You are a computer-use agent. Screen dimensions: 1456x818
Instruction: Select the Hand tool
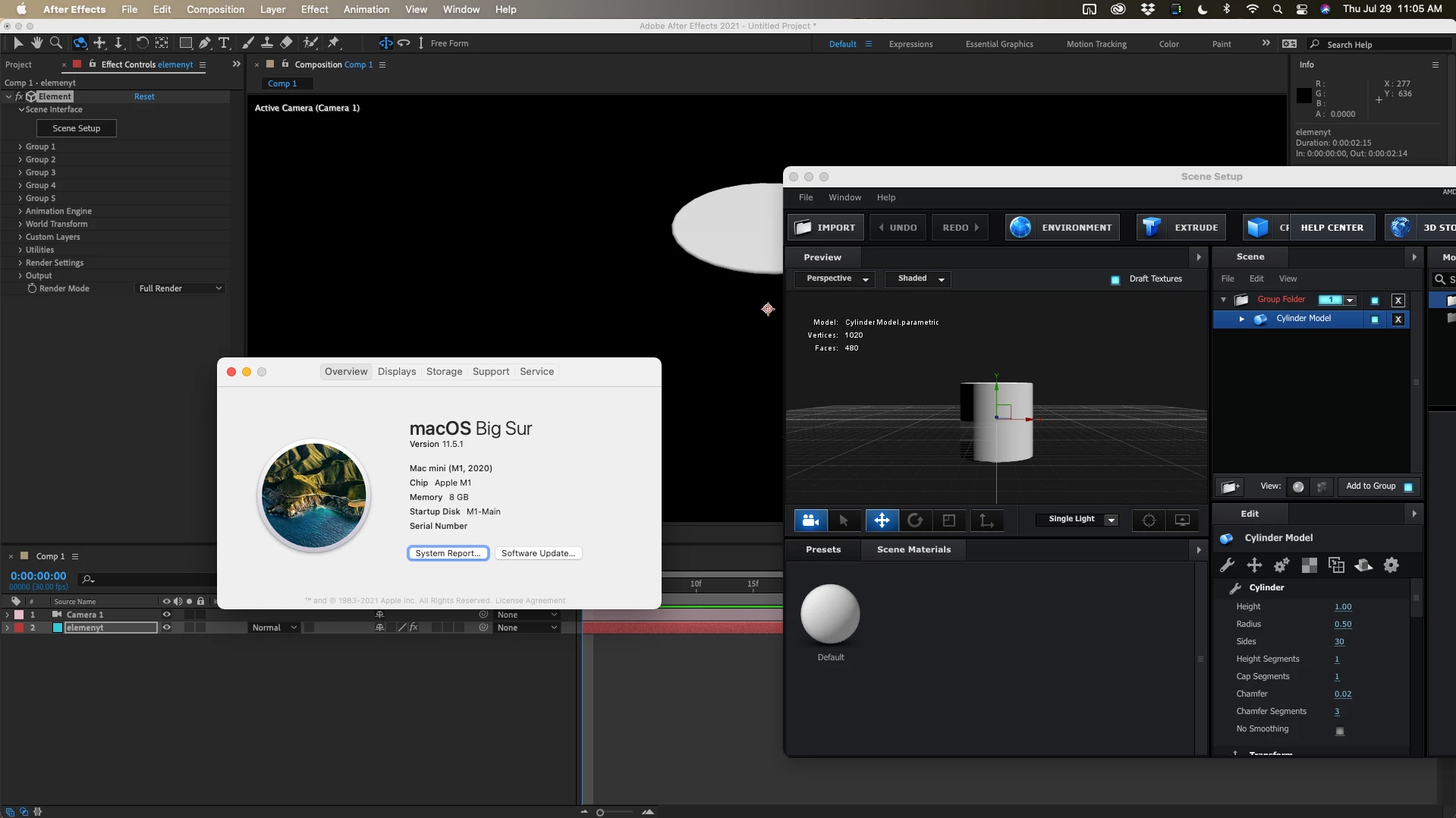point(36,43)
